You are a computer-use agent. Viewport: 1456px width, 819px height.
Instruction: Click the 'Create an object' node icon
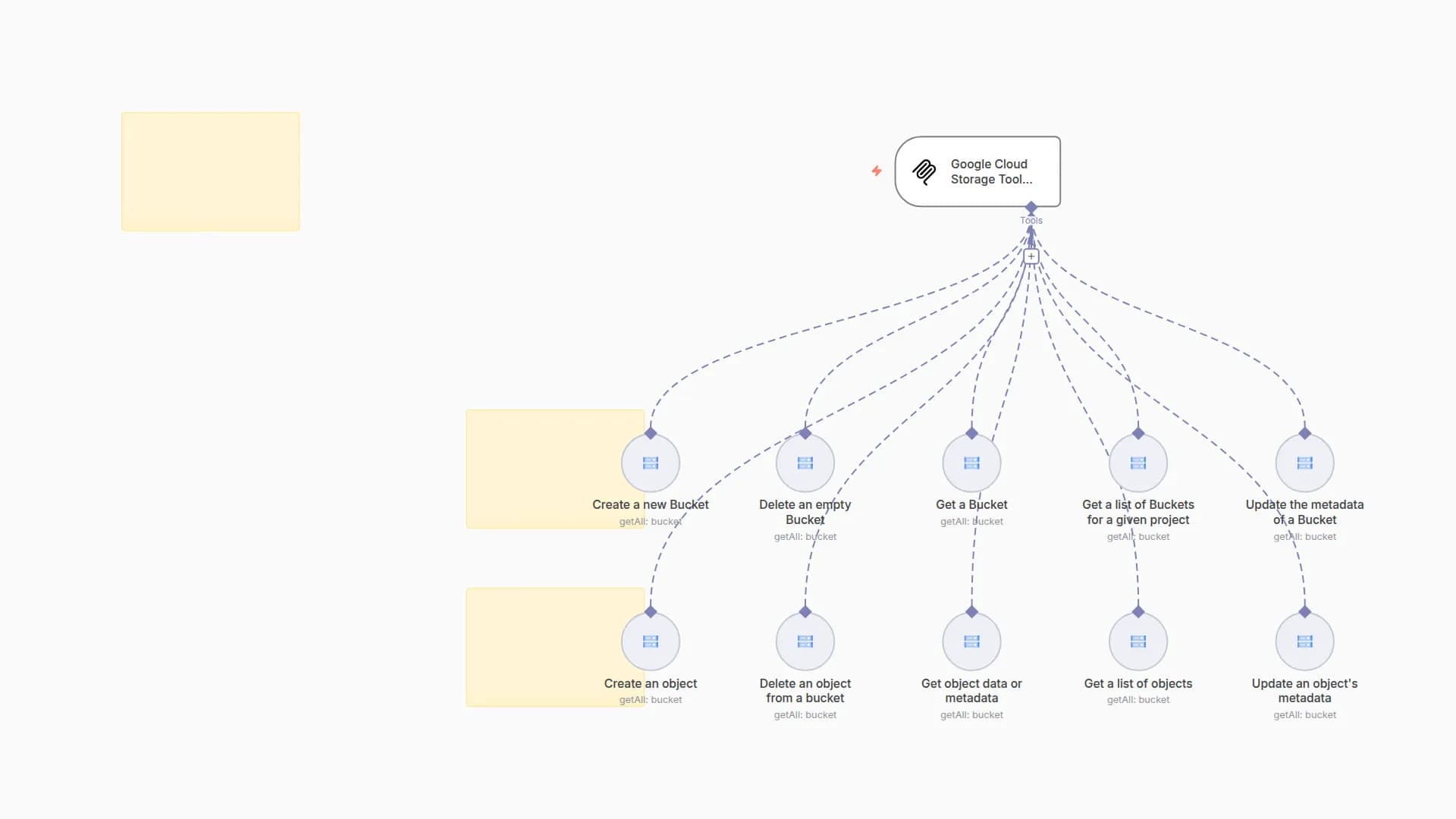(651, 641)
